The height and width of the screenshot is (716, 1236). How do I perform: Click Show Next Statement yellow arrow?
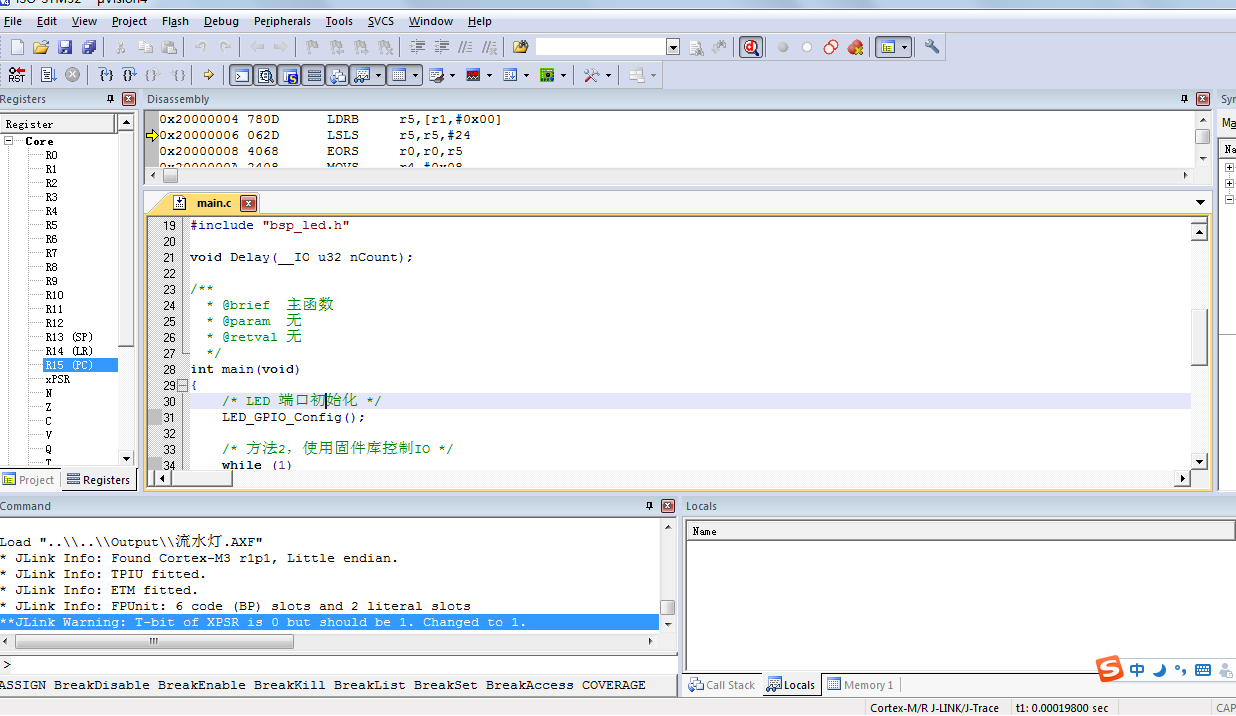(208, 75)
